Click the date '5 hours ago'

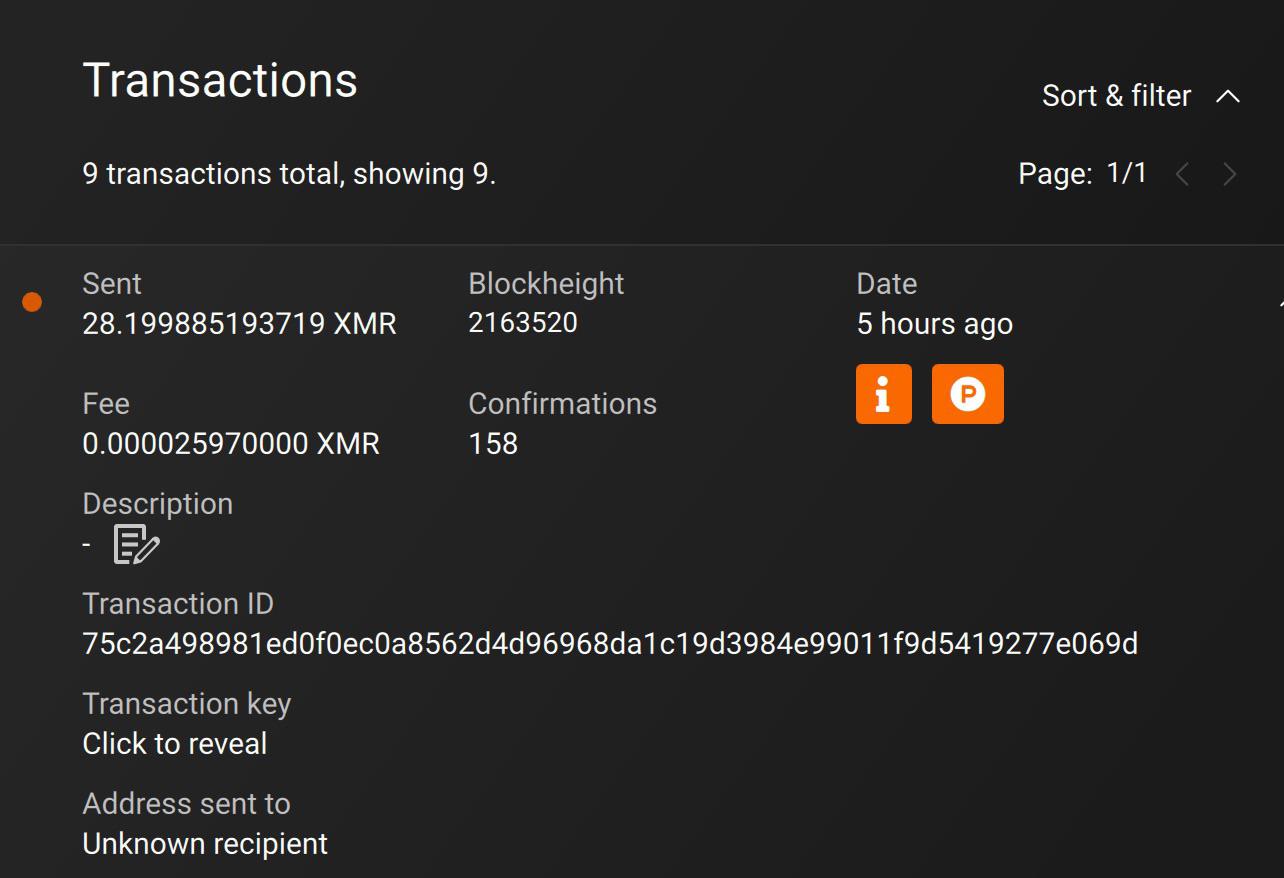click(x=935, y=324)
